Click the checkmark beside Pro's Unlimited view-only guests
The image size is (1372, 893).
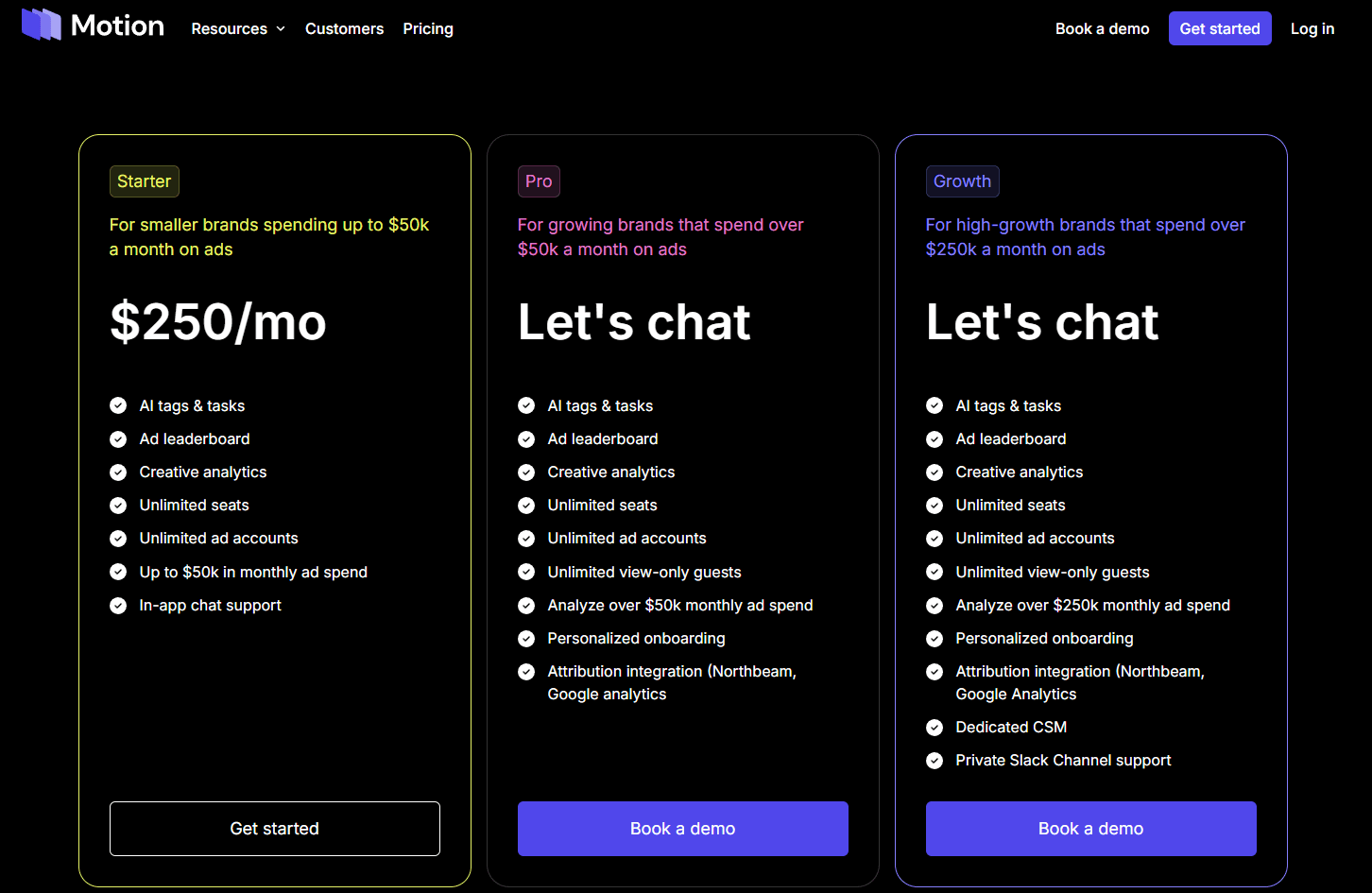click(526, 572)
